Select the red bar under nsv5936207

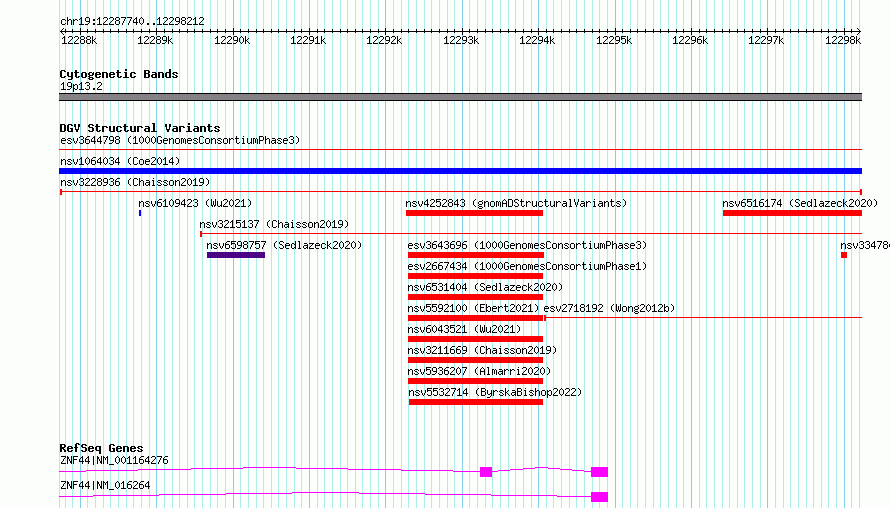(476, 381)
